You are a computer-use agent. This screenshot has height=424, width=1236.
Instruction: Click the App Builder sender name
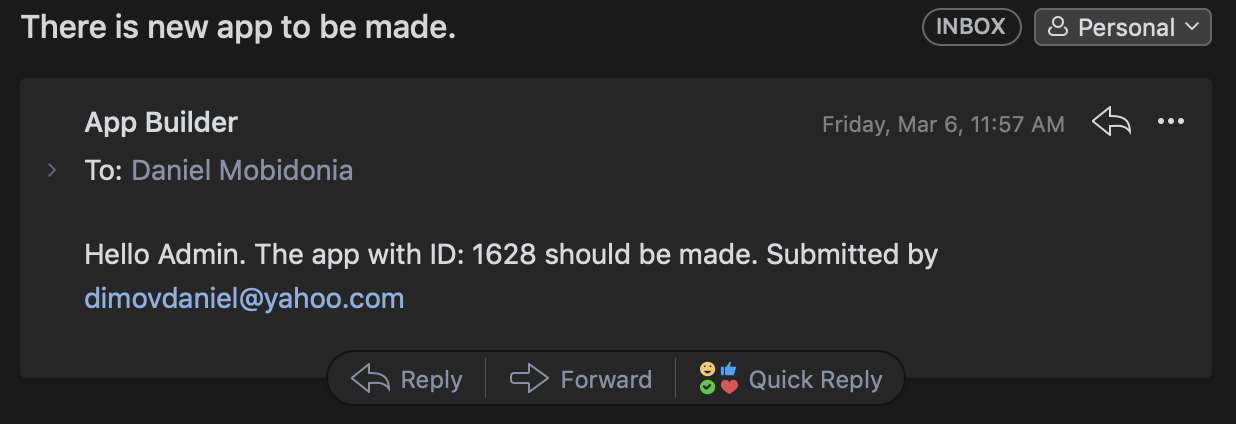click(x=161, y=122)
